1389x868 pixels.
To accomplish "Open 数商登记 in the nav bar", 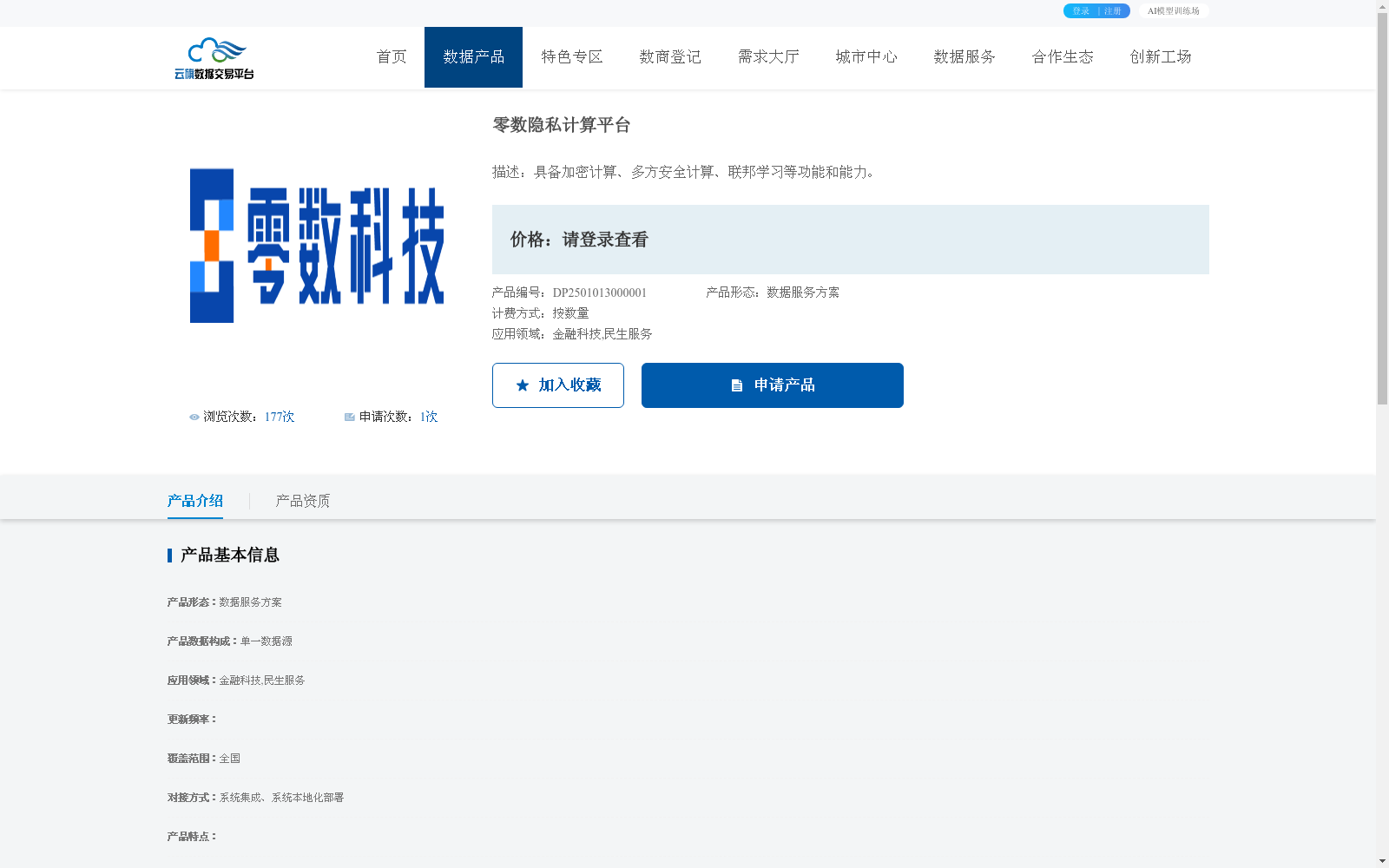I will pyautogui.click(x=670, y=57).
